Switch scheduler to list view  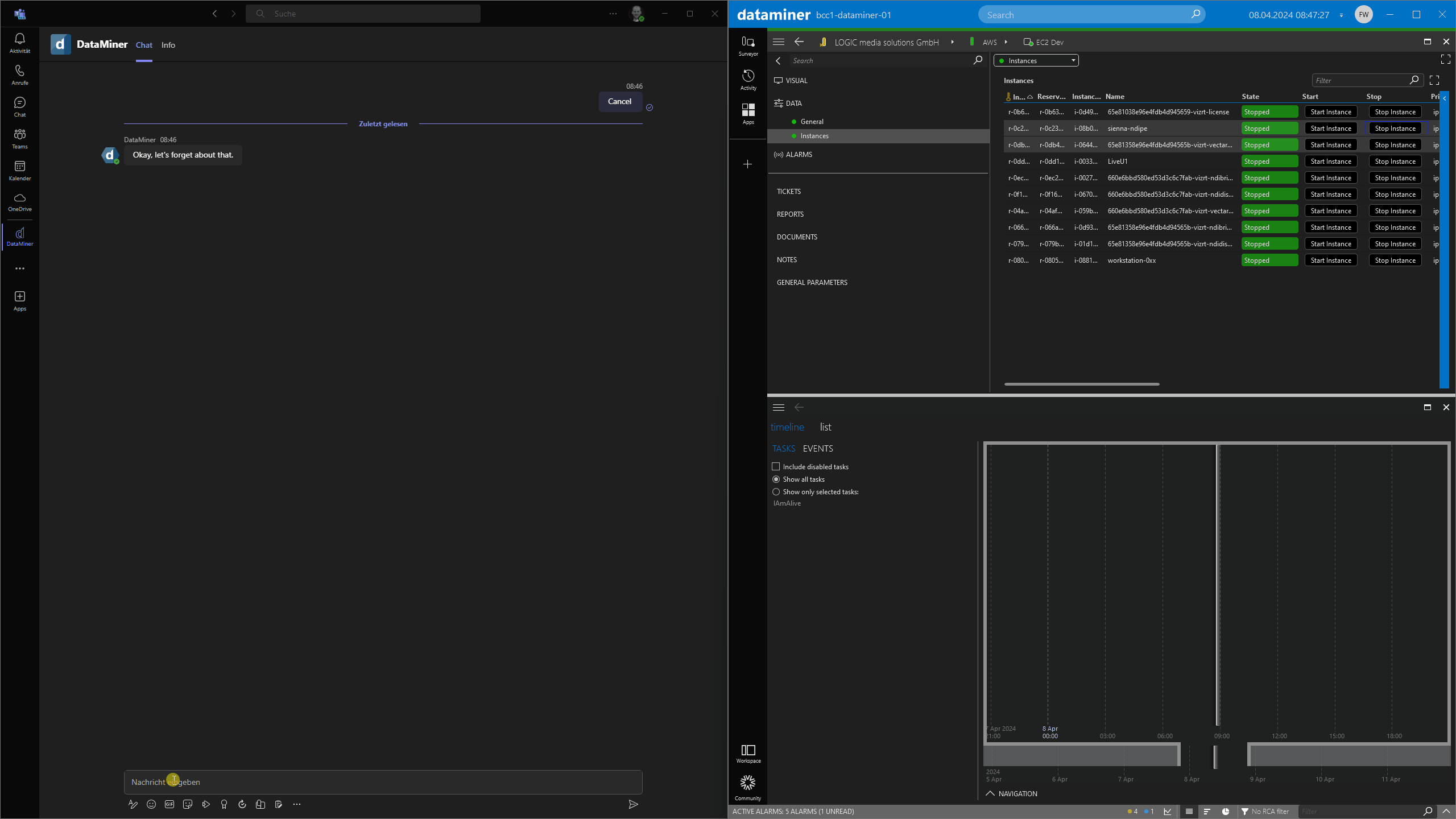click(x=825, y=427)
